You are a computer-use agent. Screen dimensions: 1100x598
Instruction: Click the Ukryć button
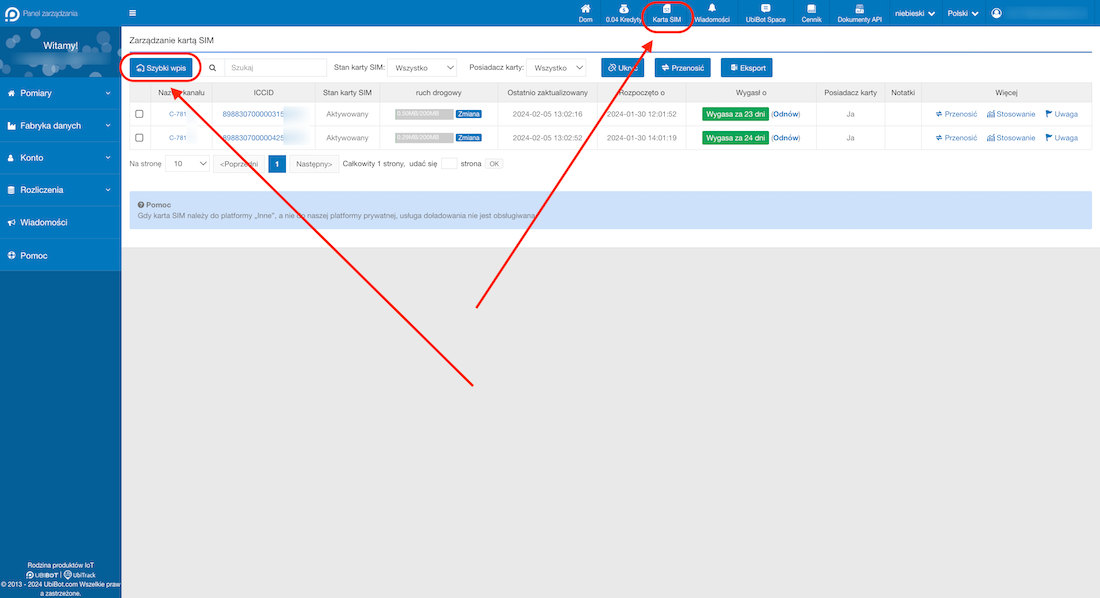click(622, 68)
